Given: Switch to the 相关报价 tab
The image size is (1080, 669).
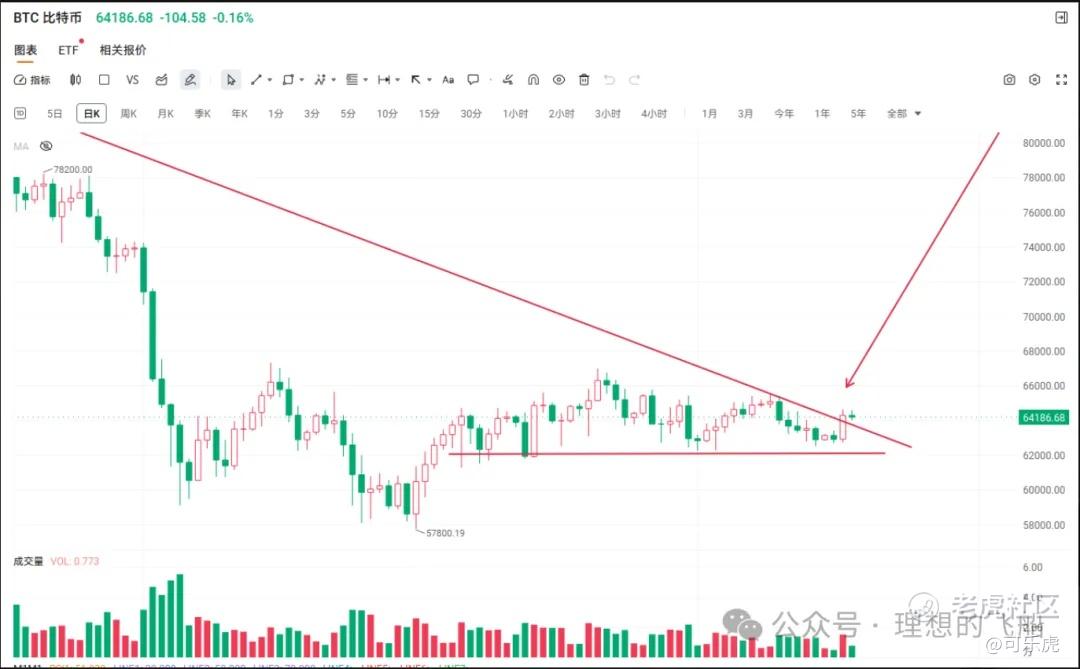Looking at the screenshot, I should tap(123, 50).
